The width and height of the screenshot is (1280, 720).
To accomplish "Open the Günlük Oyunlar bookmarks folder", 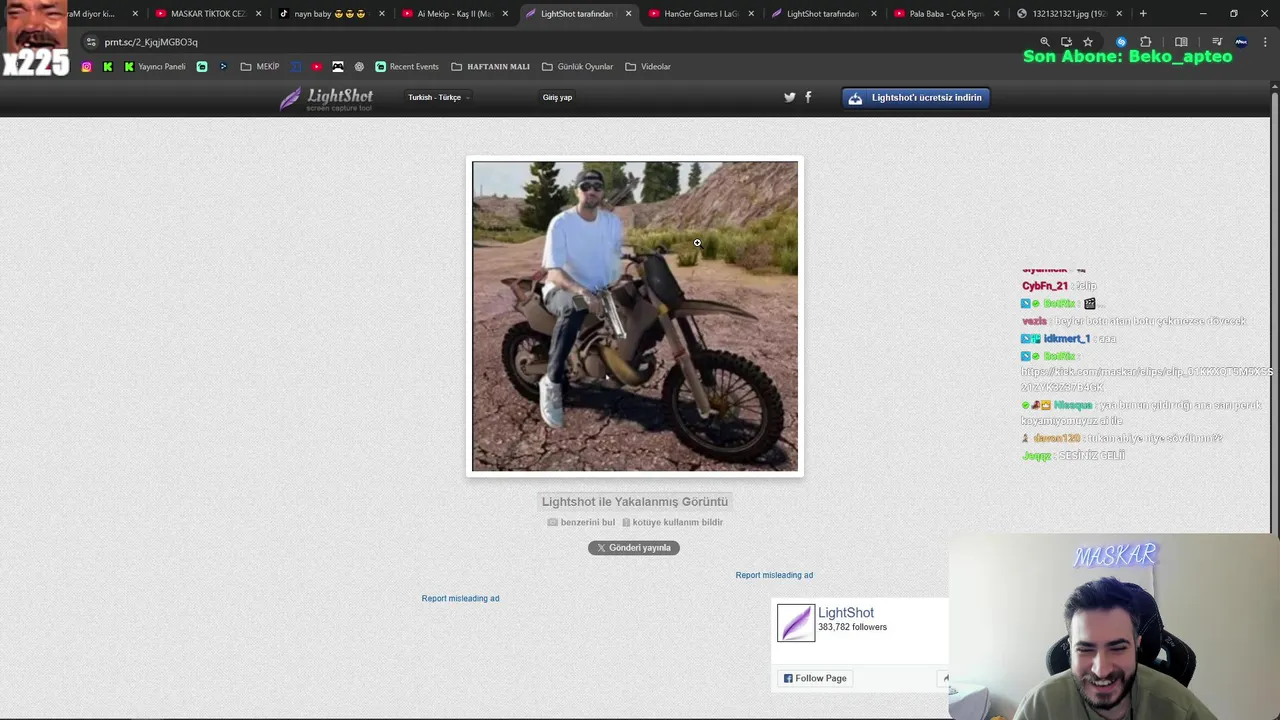I will click(x=577, y=67).
